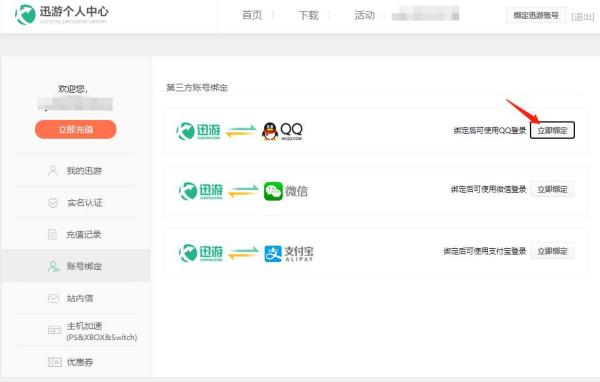Image resolution: width=600 pixels, height=382 pixels.
Task: Click exchange arrows in QQ row
Action: click(241, 131)
